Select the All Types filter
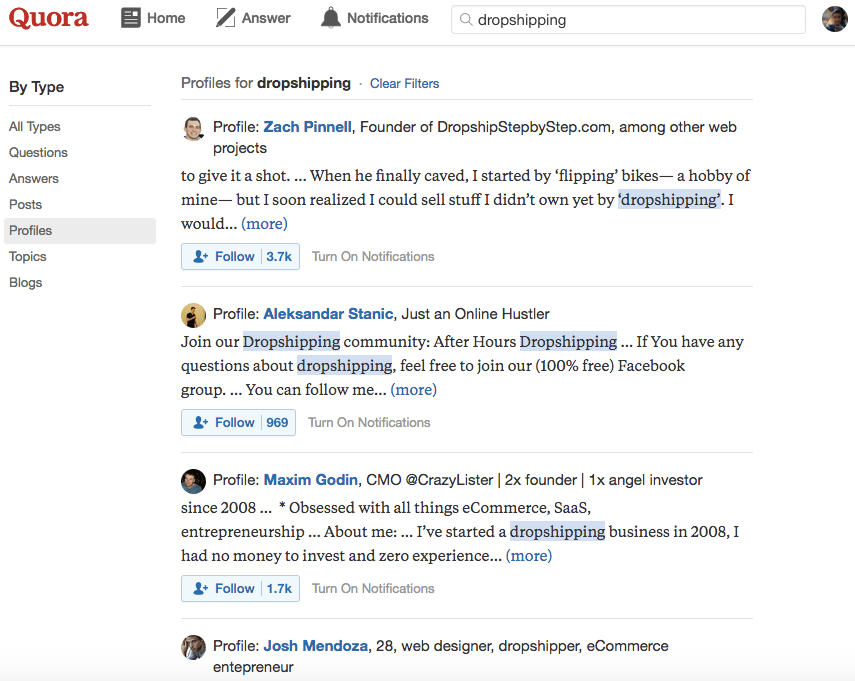The height and width of the screenshot is (681, 855). tap(34, 126)
